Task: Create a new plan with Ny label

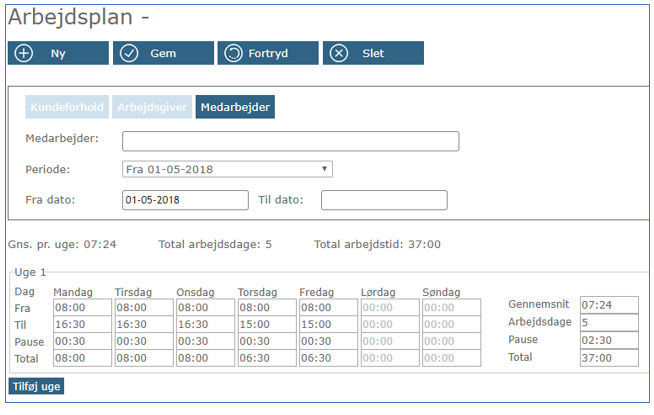Action: coord(58,53)
